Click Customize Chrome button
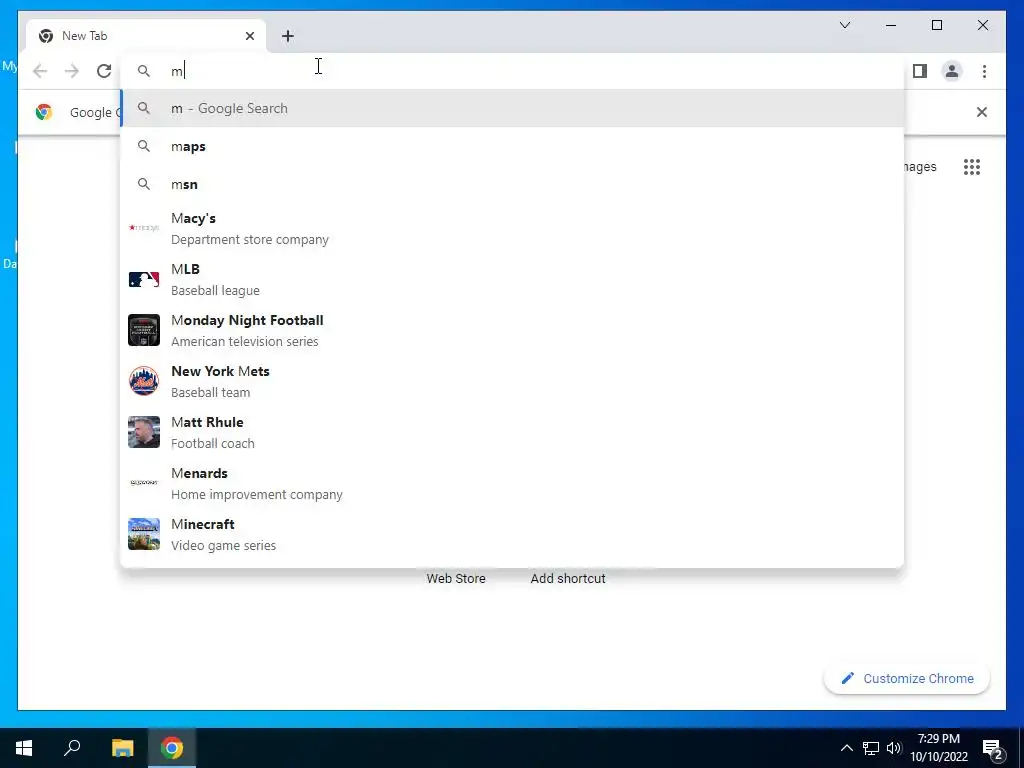The width and height of the screenshot is (1024, 768). (x=907, y=679)
